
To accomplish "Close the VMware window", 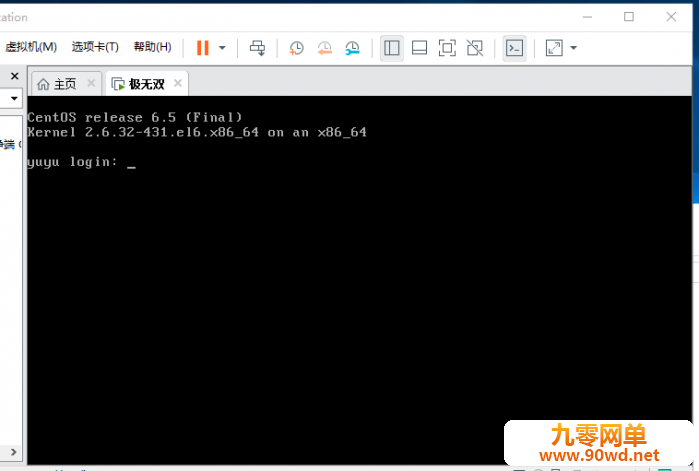I will pyautogui.click(x=671, y=17).
